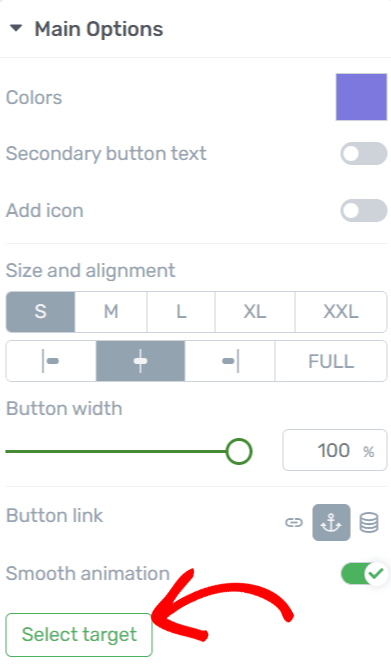The image size is (391, 666).
Task: Set button alignment to FULL
Action: tap(331, 361)
